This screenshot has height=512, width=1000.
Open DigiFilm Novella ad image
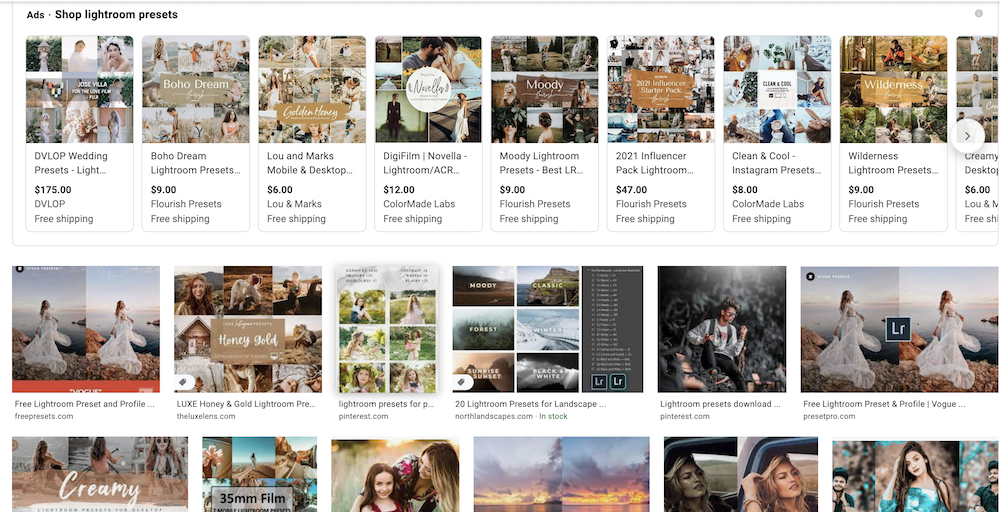tap(429, 89)
